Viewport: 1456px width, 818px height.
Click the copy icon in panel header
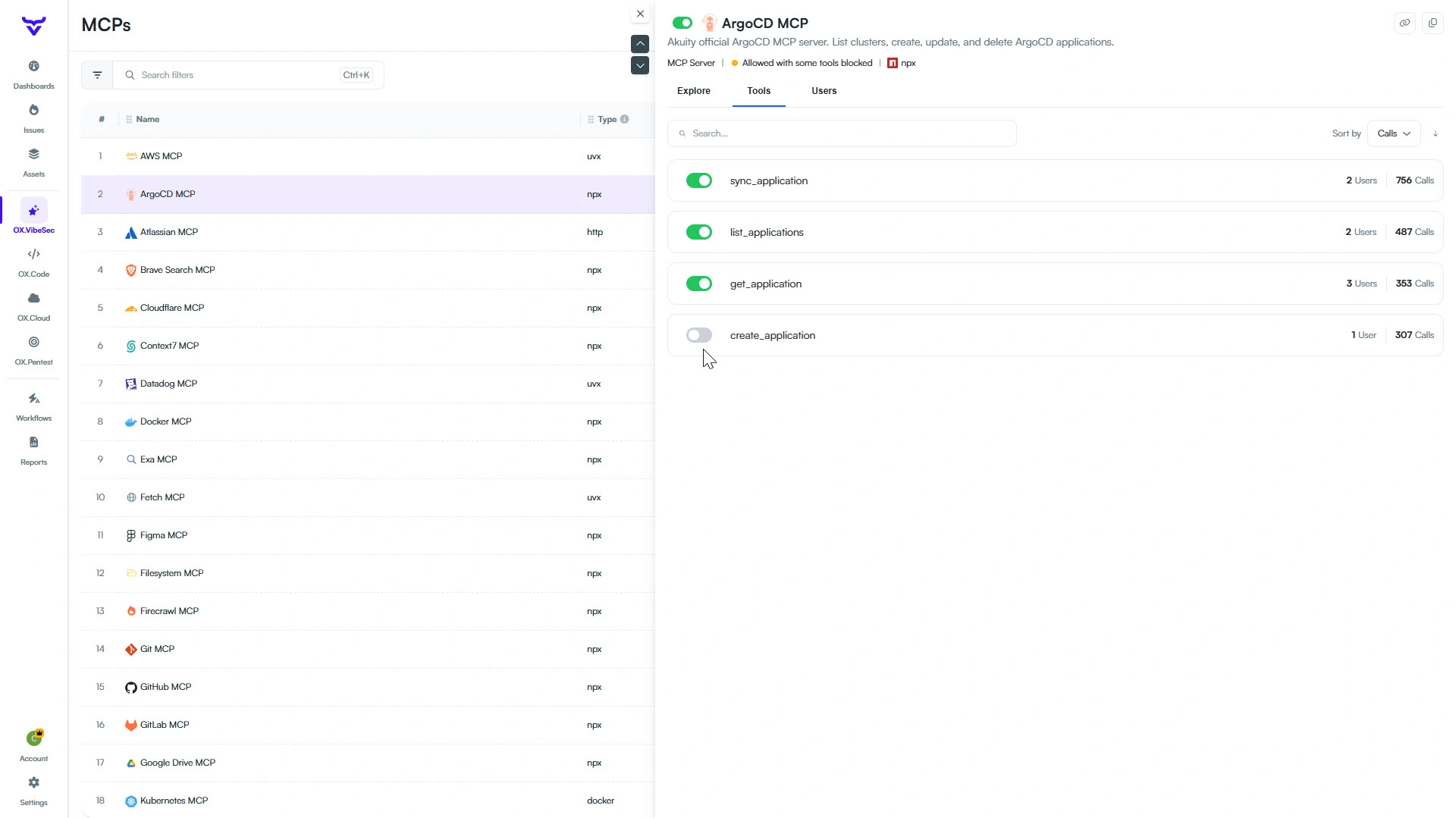click(1432, 23)
